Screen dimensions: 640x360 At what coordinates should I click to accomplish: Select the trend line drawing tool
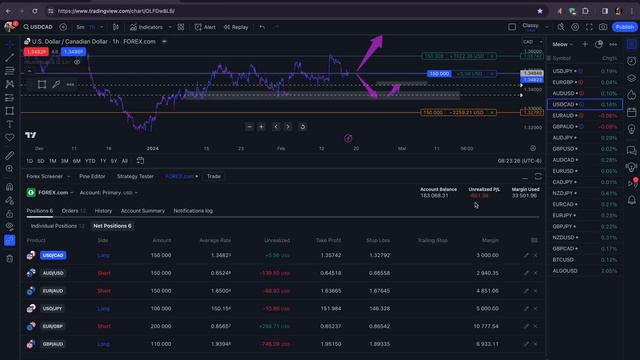[9, 58]
